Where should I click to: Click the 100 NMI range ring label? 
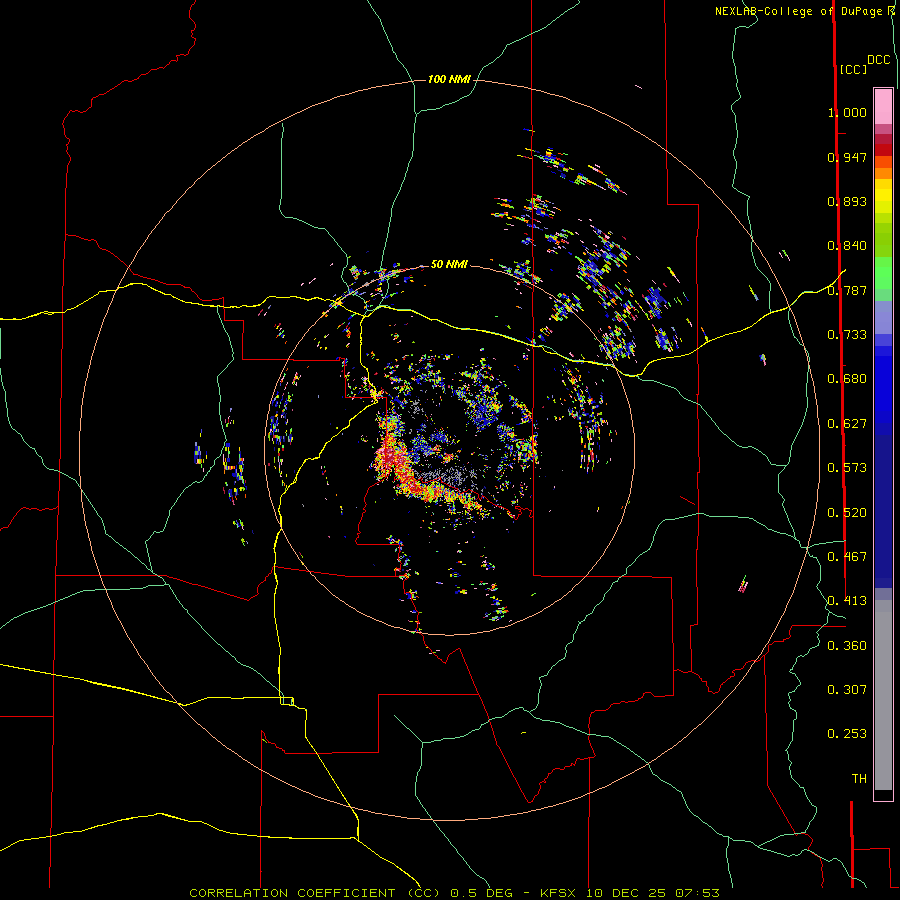[x=449, y=79]
